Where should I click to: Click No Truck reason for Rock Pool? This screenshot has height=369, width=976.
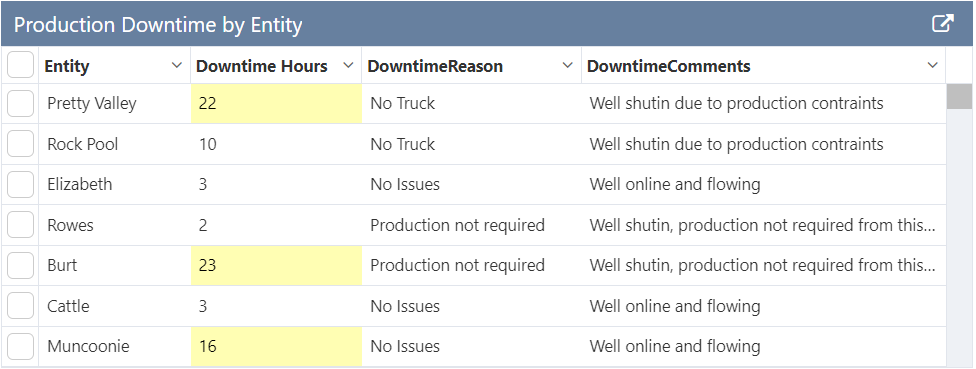[472, 144]
